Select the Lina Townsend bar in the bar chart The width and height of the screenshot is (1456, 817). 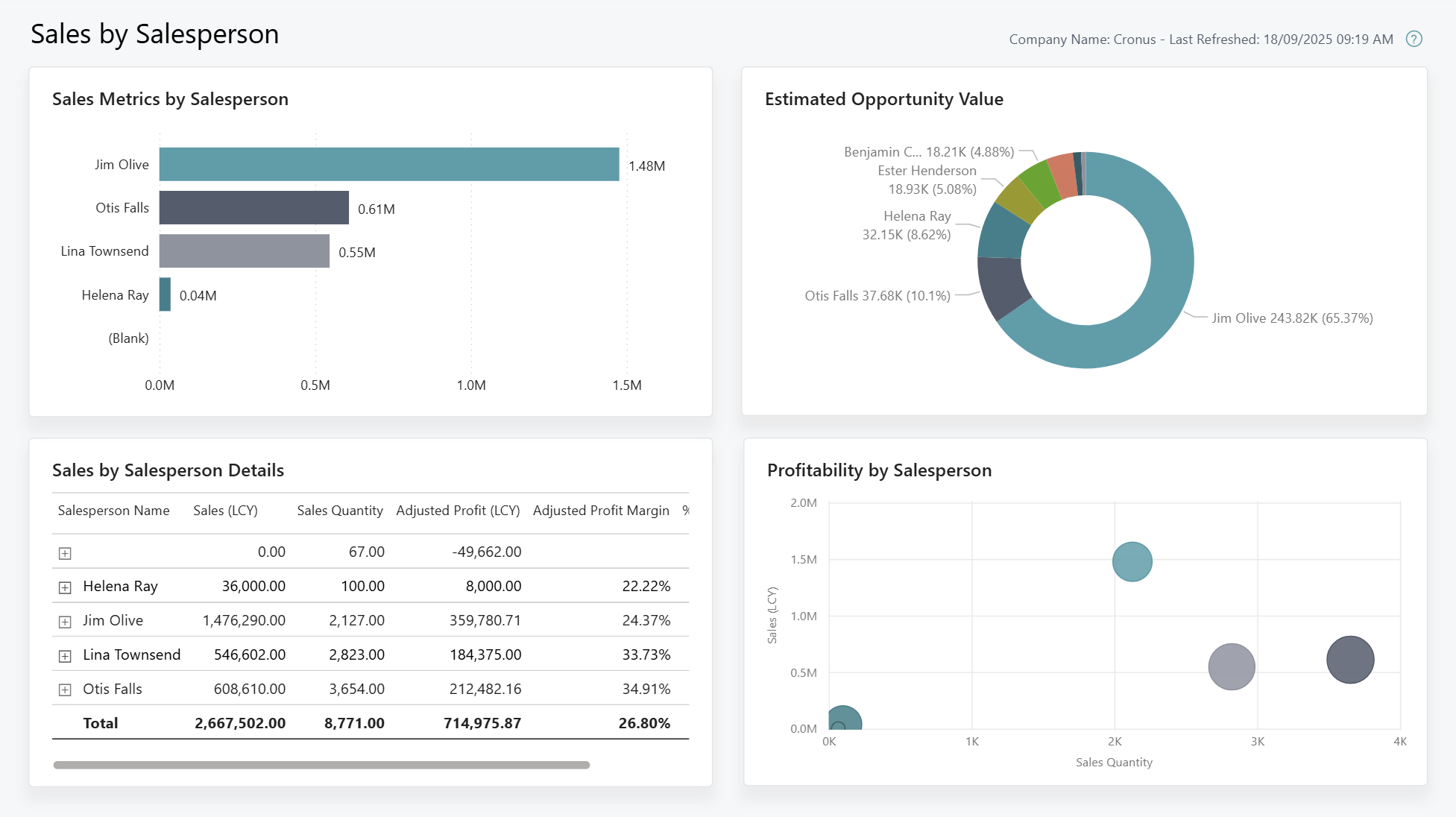point(244,251)
